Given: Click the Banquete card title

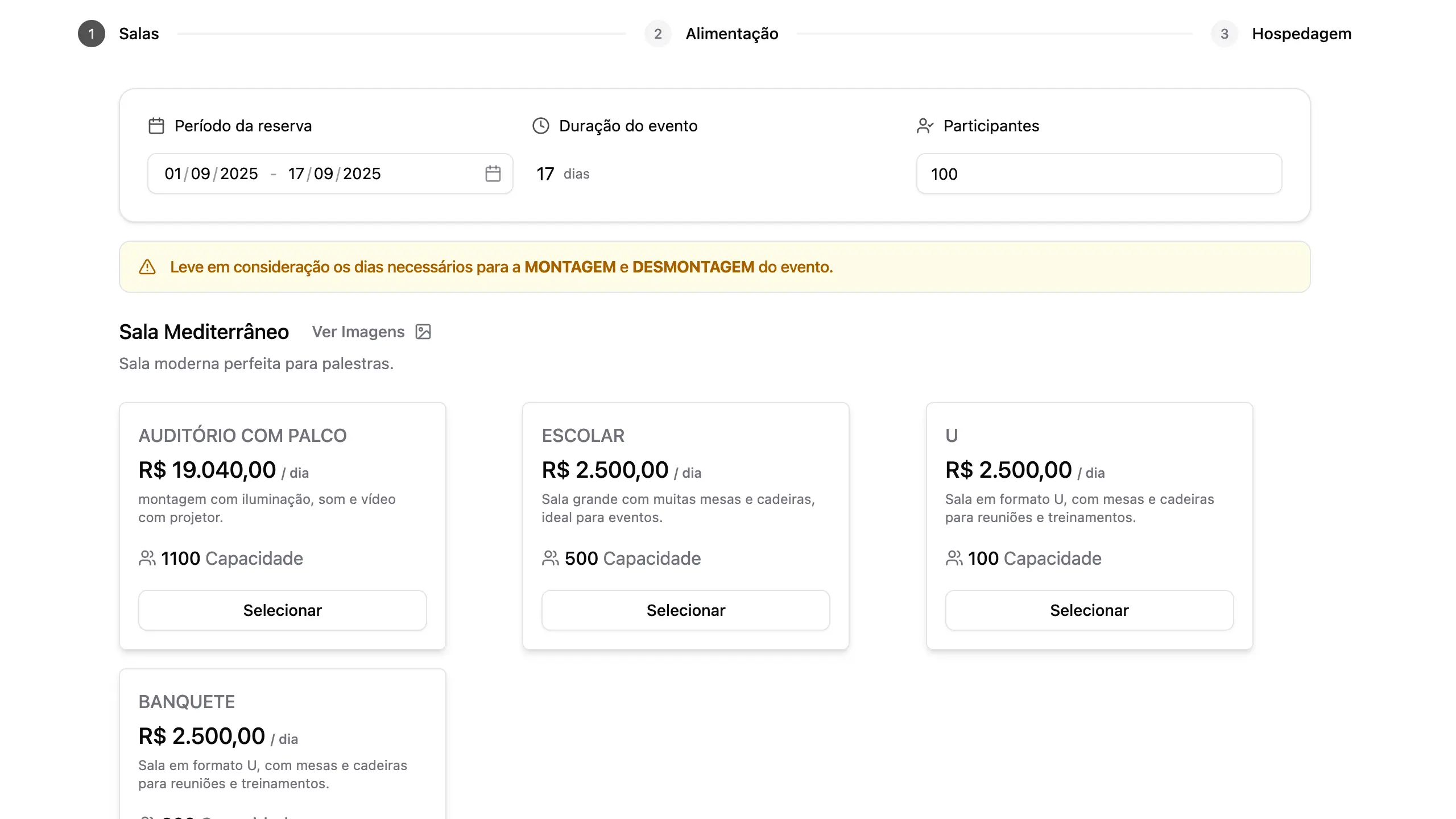Looking at the screenshot, I should coord(187,701).
